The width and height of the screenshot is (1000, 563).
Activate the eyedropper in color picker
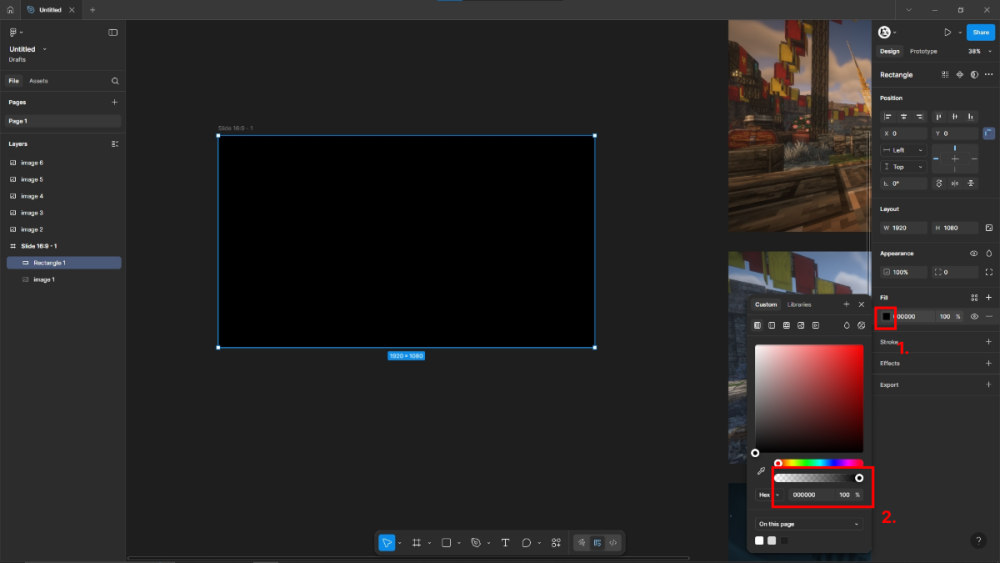click(x=761, y=470)
